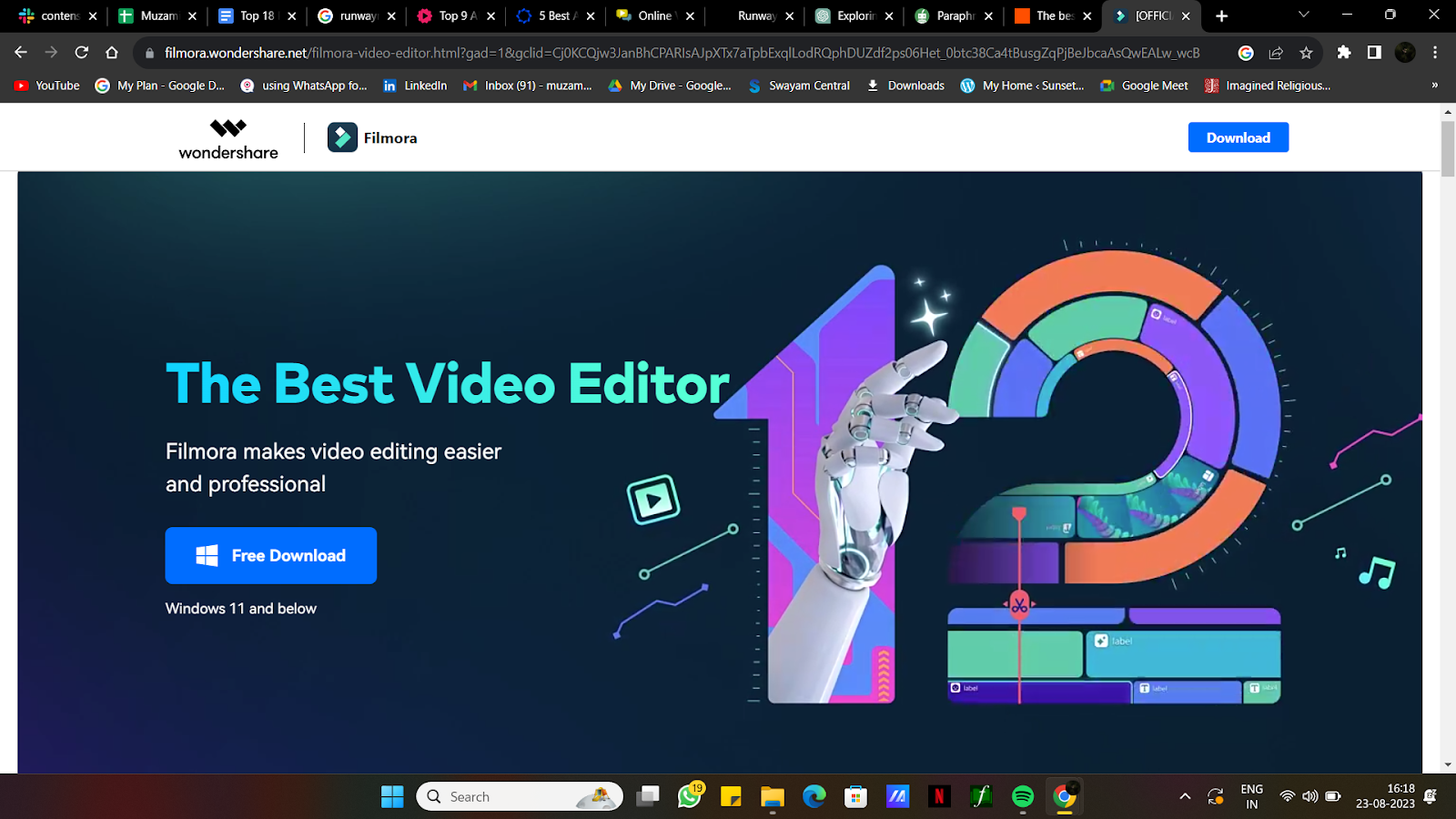Open 'My Drive - Google...' bookmark
Image resolution: width=1456 pixels, height=819 pixels.
(671, 86)
